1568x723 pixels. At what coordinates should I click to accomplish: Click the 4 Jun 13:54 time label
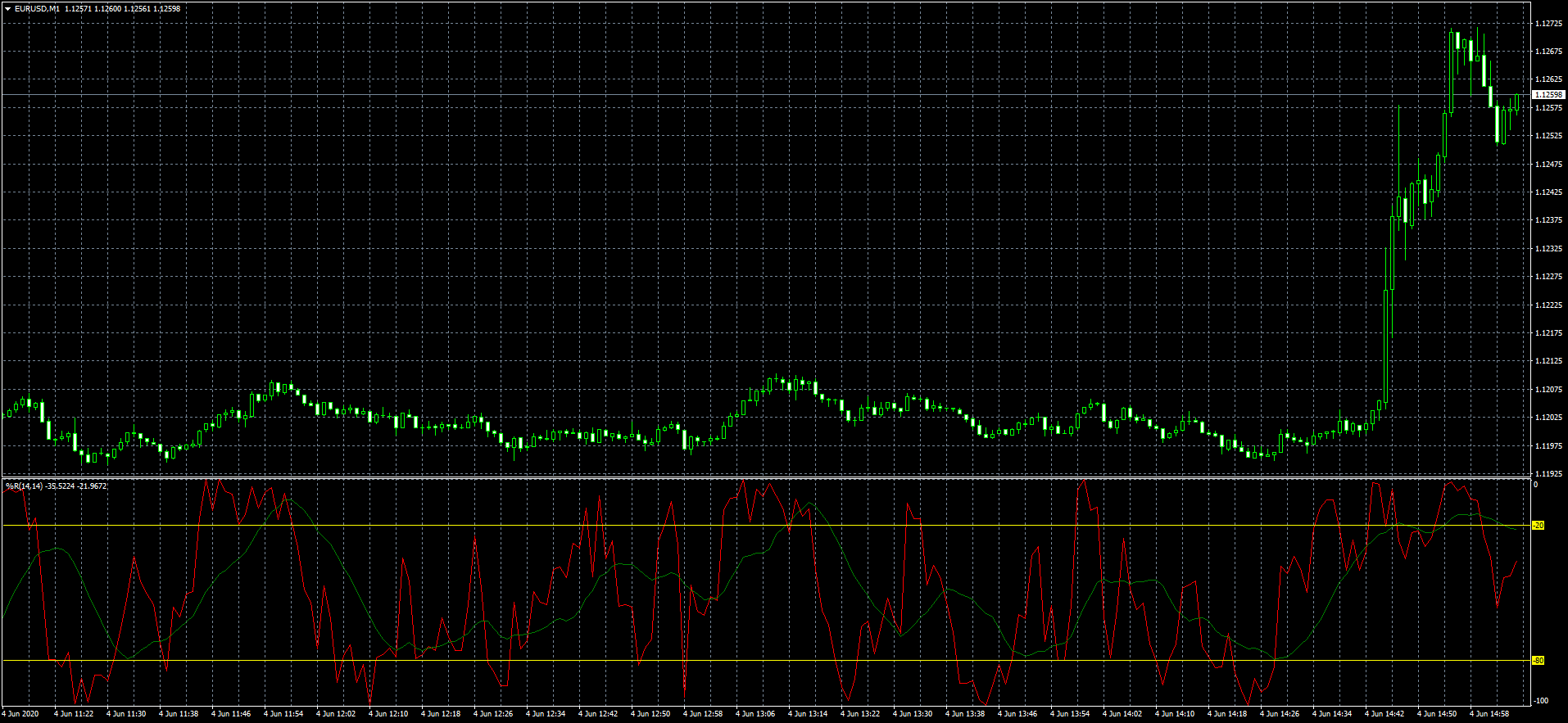coord(1070,714)
